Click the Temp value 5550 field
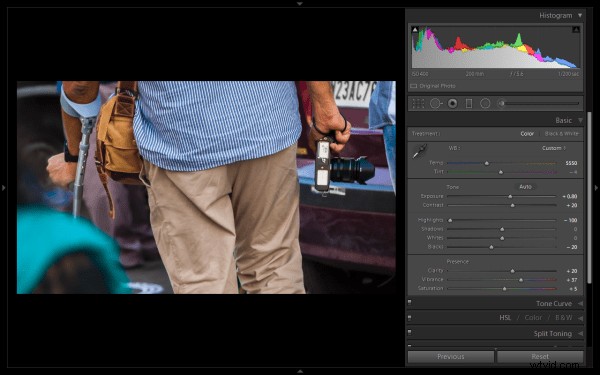The image size is (600, 375). 571,163
